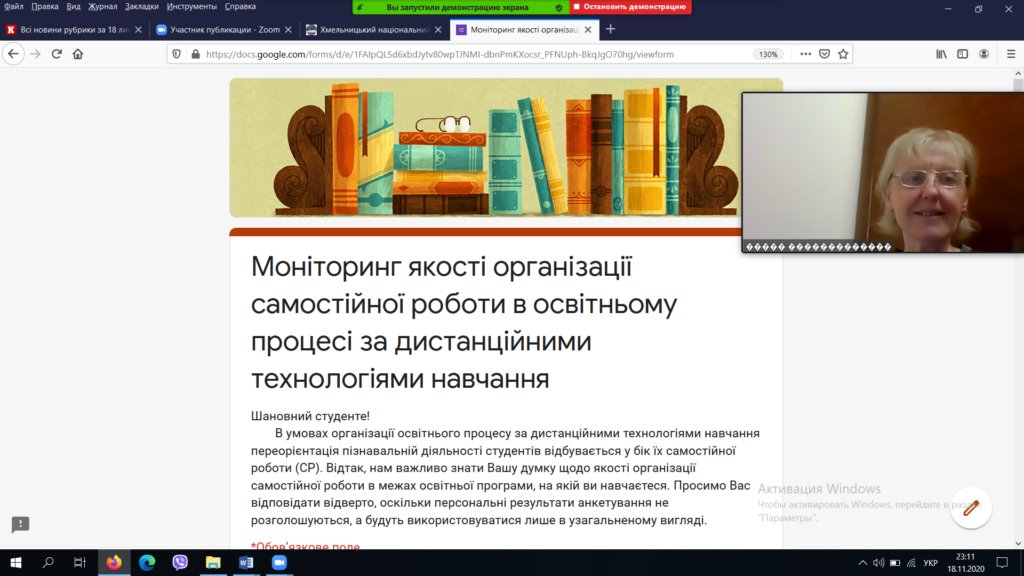Click the pencil edit form button
The height and width of the screenshot is (576, 1024).
coord(970,508)
